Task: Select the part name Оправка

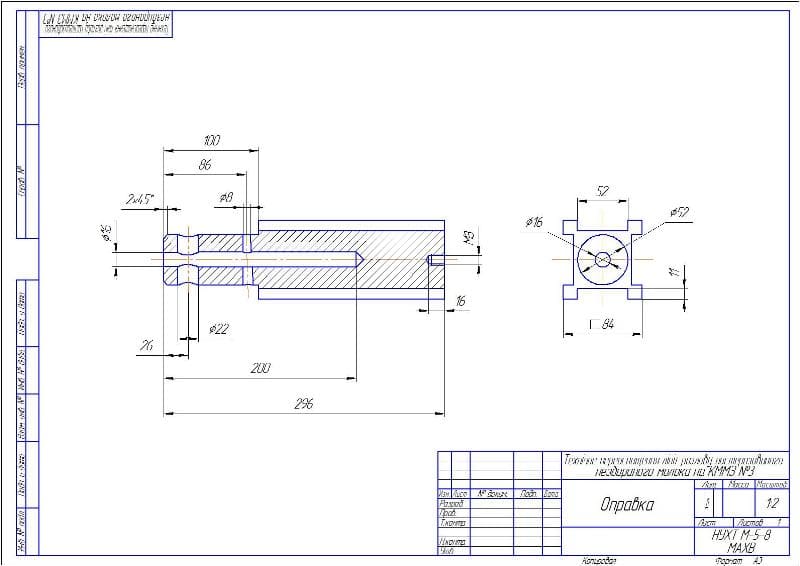Action: coord(627,505)
